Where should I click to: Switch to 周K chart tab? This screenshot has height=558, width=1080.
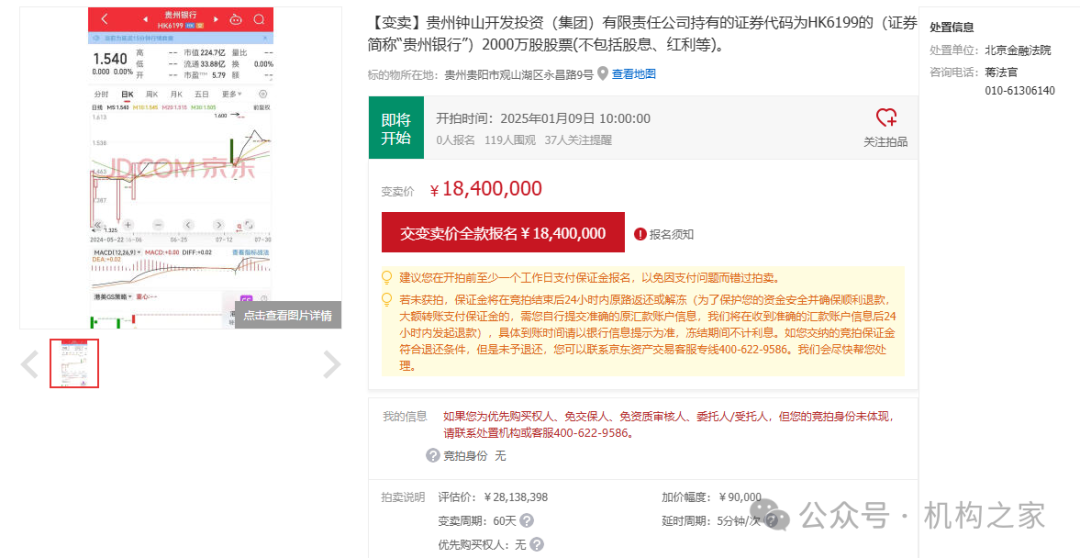point(152,94)
